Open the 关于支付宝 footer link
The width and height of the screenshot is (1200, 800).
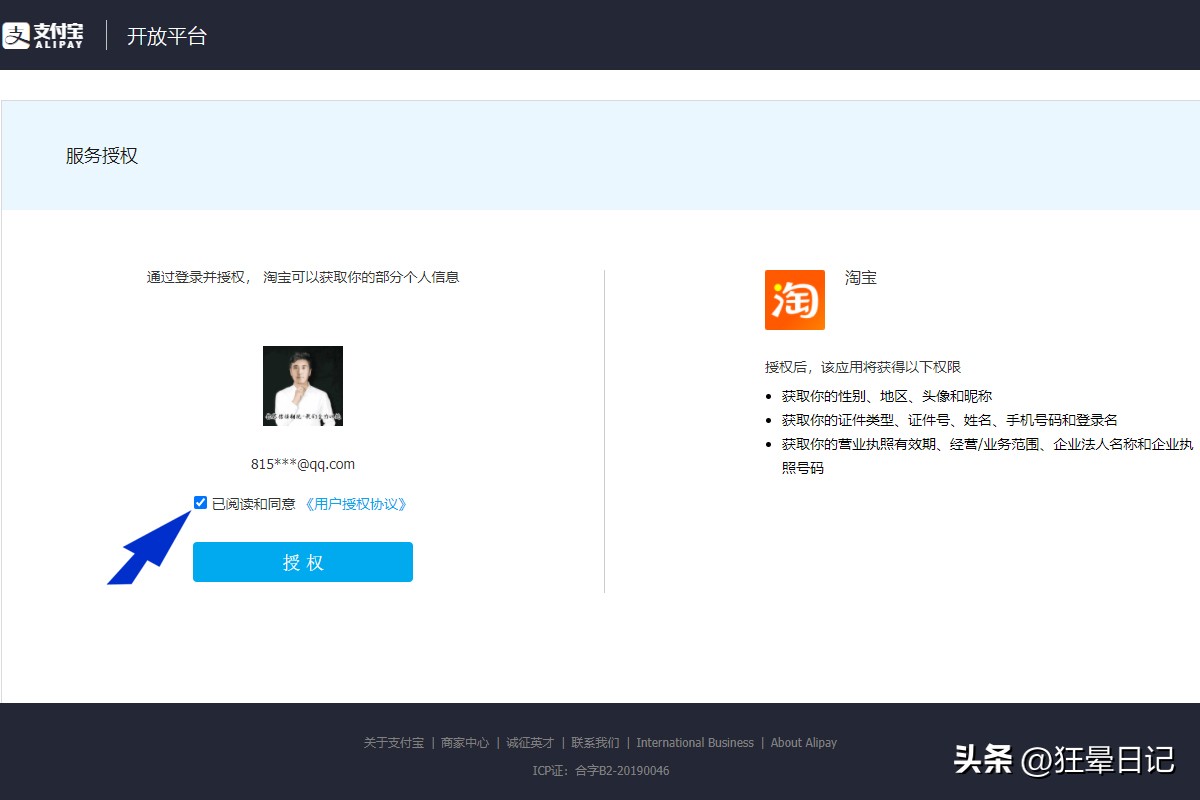tap(393, 743)
